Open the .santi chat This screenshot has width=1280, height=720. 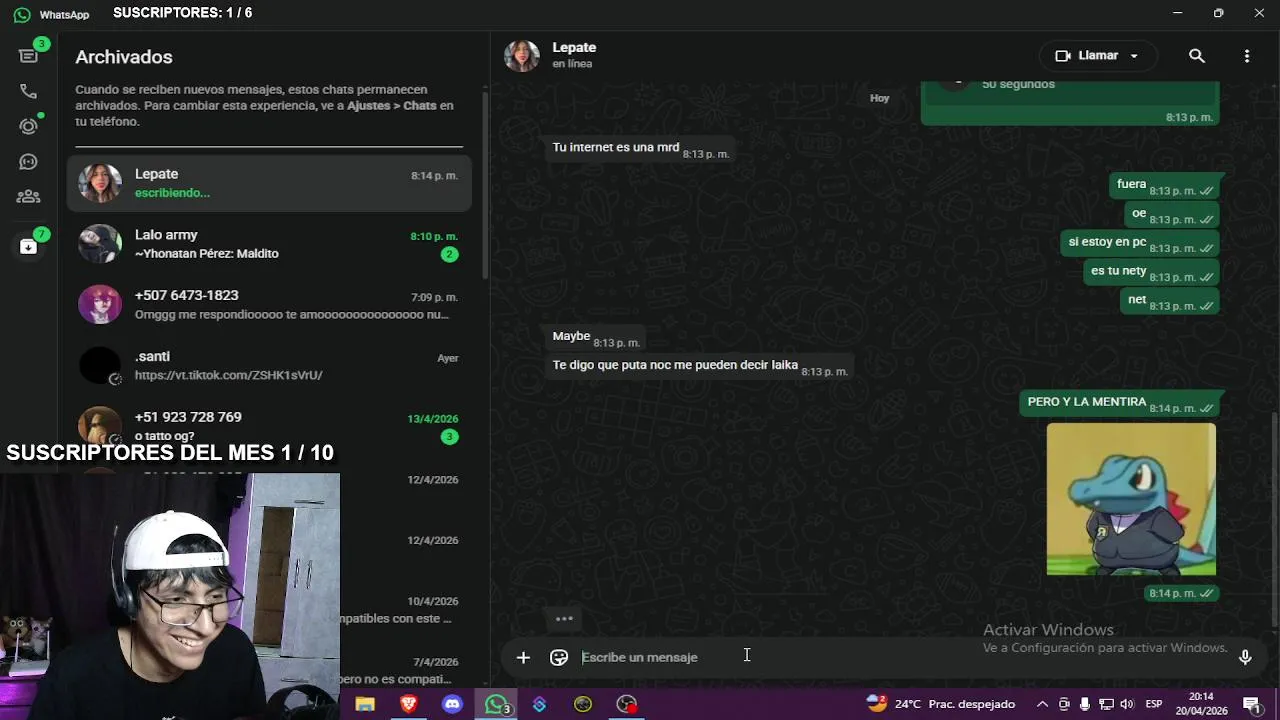point(269,366)
